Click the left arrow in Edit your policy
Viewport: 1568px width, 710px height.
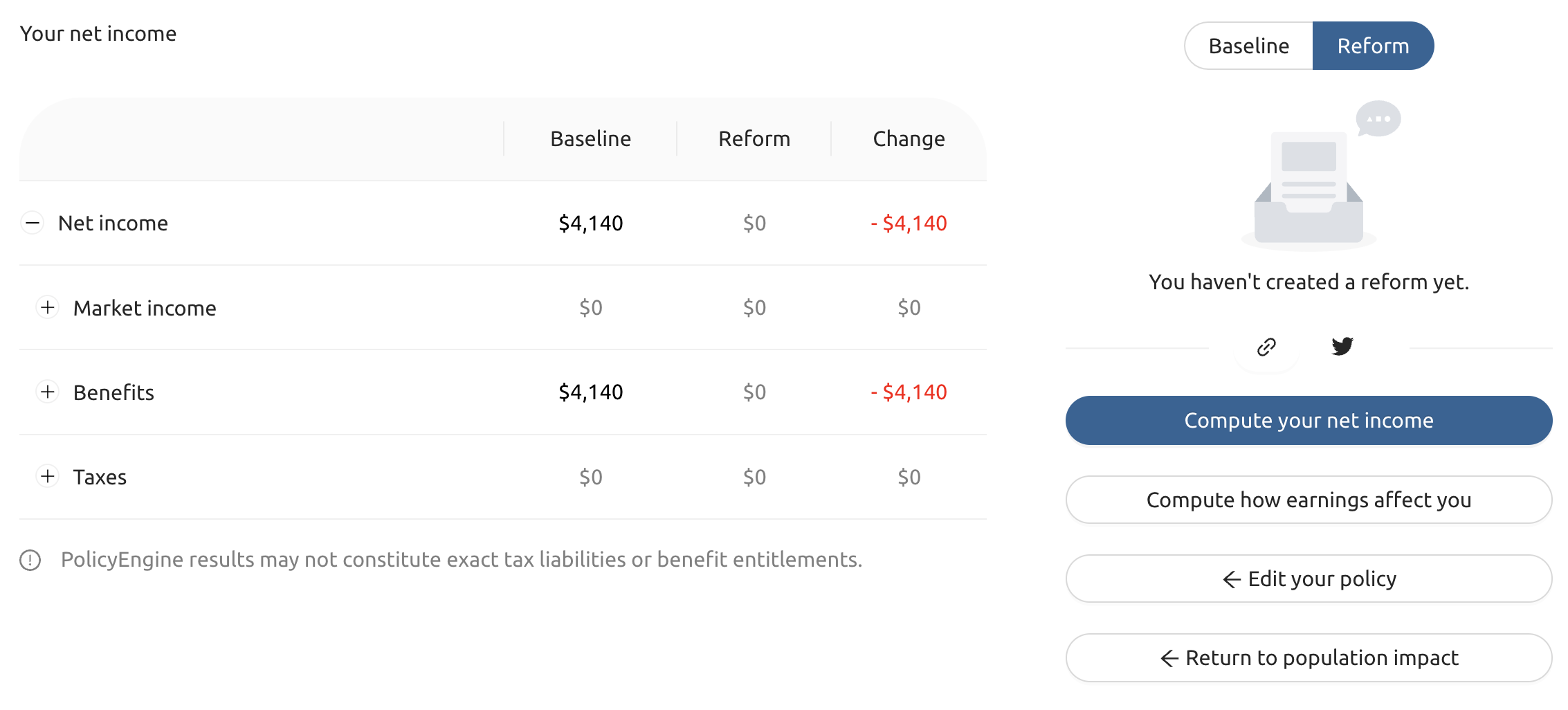click(x=1232, y=579)
